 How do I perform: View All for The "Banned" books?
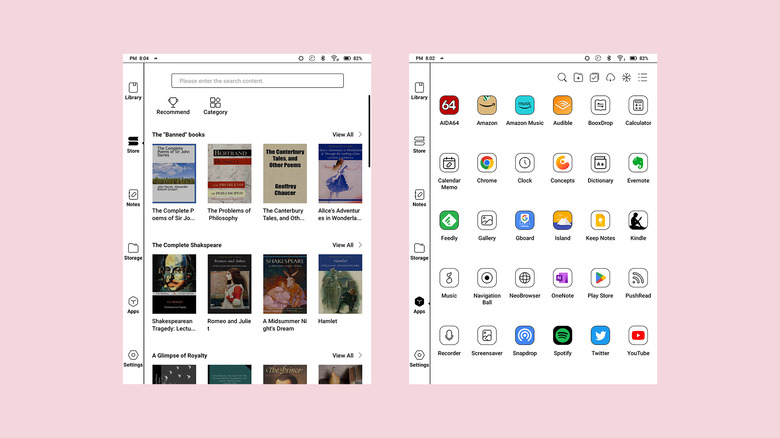coord(347,135)
